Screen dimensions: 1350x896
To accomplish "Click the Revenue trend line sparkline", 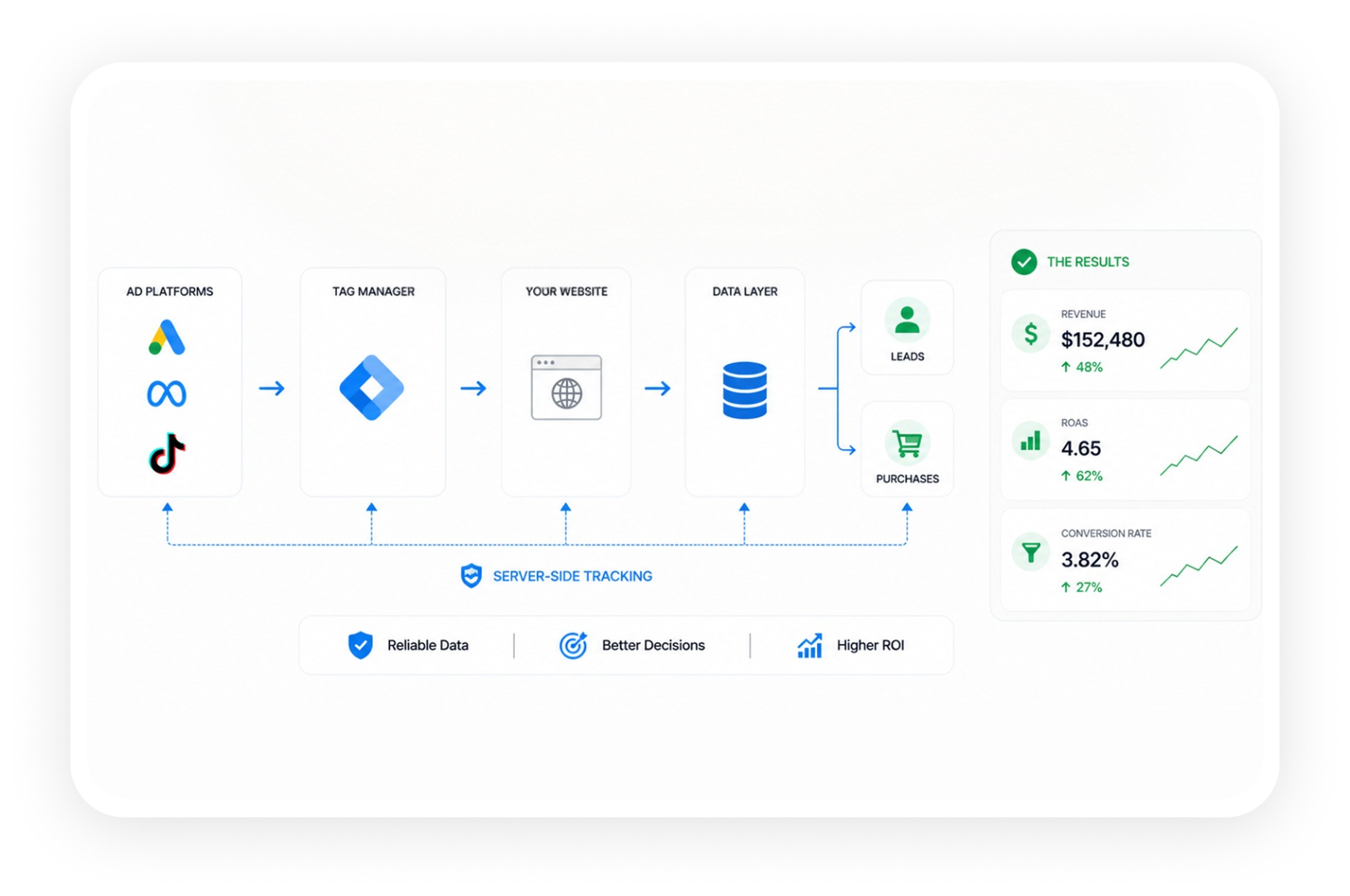I will pos(1199,348).
